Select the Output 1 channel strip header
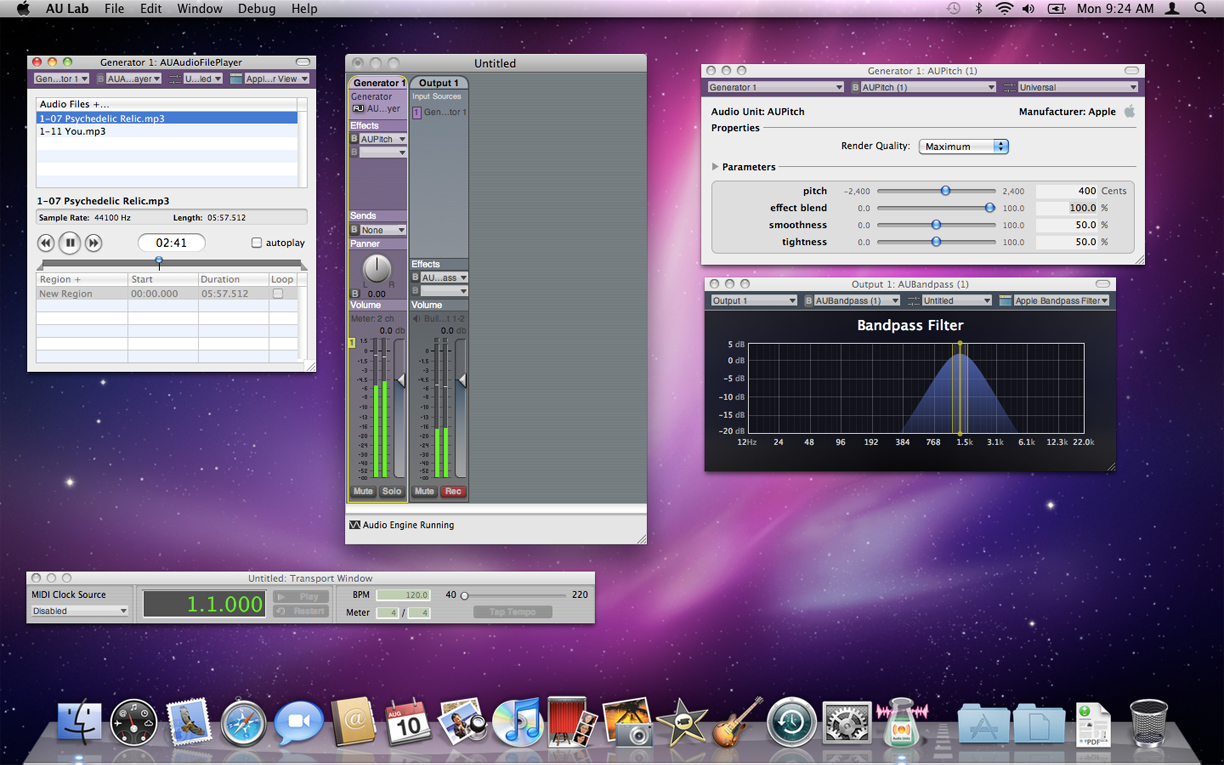 click(x=439, y=83)
